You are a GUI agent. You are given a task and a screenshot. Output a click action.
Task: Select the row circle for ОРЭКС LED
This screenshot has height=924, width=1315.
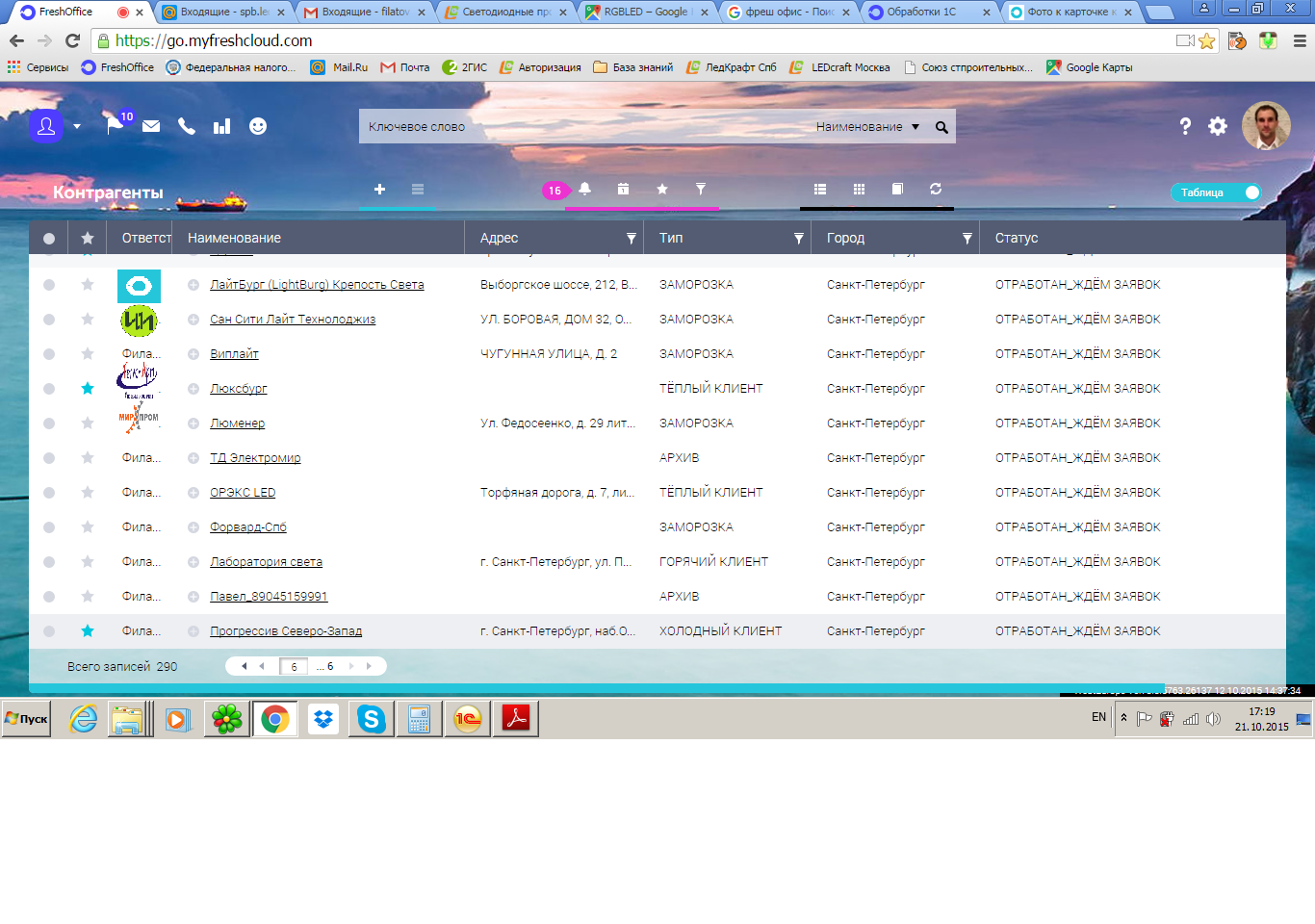[49, 493]
